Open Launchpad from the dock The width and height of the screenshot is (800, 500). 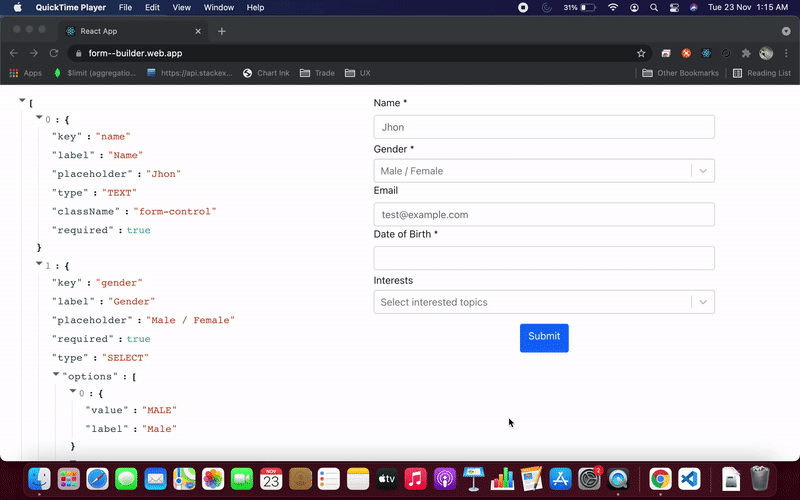68,480
